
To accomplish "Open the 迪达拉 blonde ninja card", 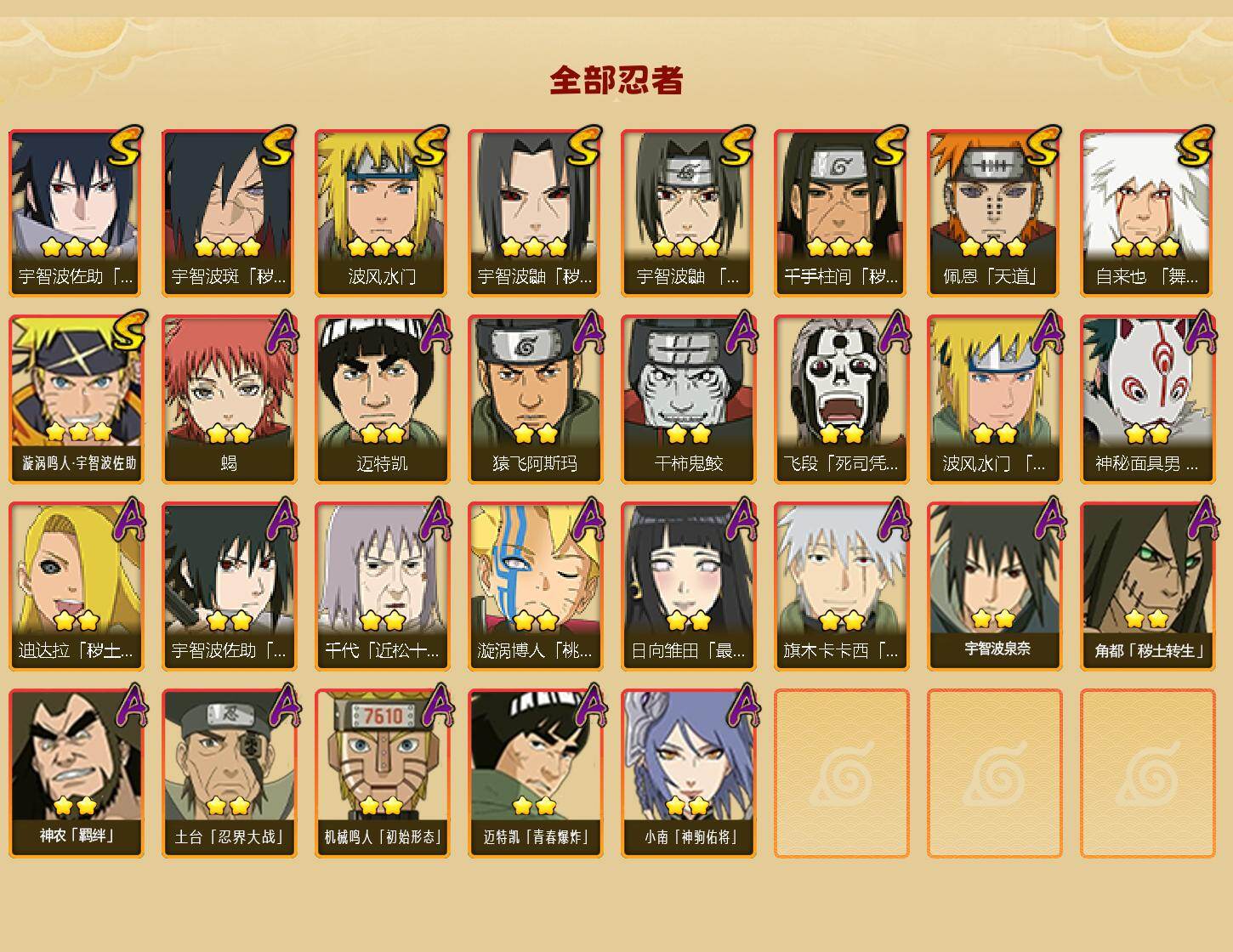I will [x=77, y=586].
